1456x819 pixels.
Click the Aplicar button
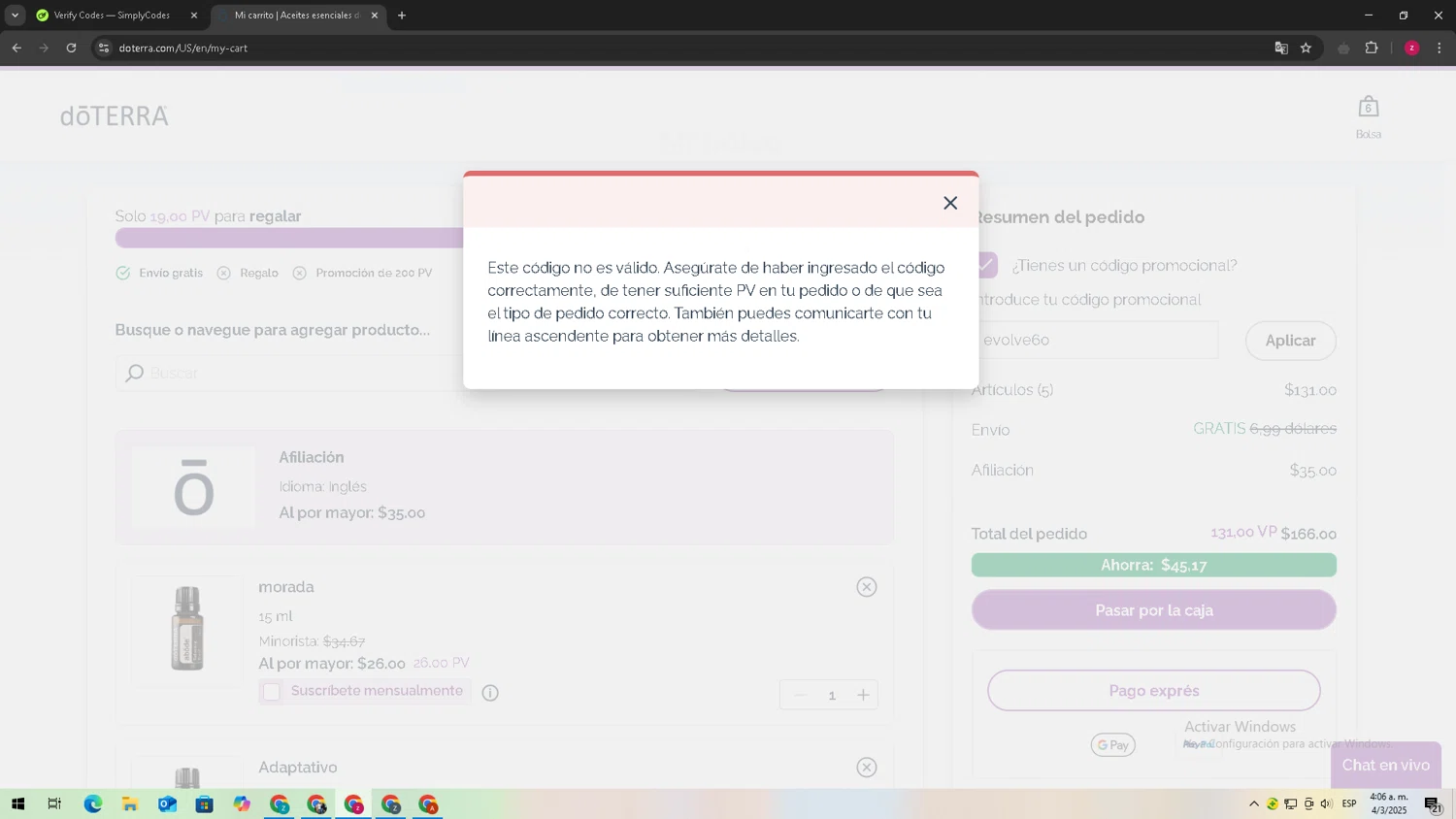pyautogui.click(x=1291, y=341)
